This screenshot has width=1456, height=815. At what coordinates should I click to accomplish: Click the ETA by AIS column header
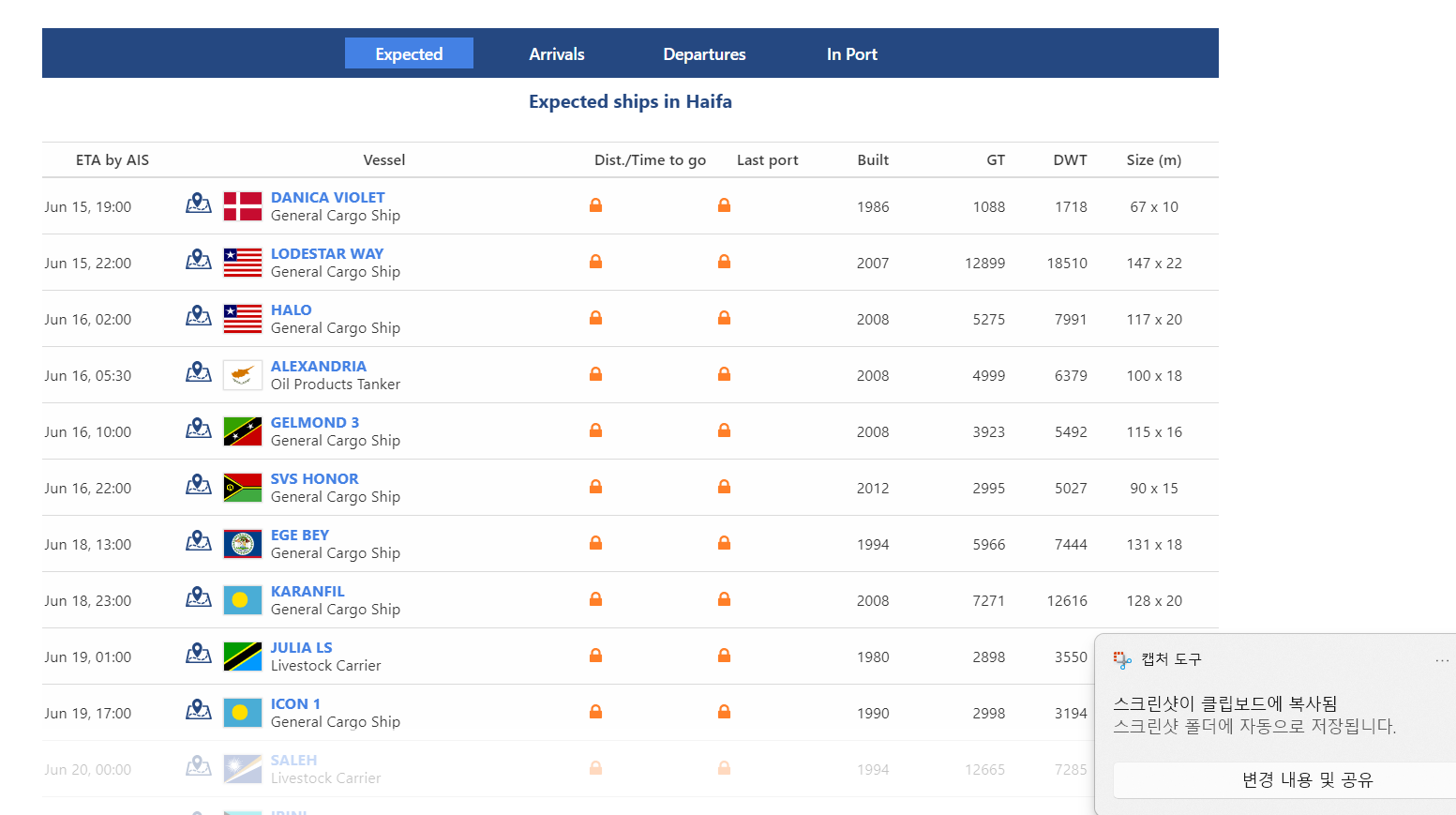(x=113, y=160)
